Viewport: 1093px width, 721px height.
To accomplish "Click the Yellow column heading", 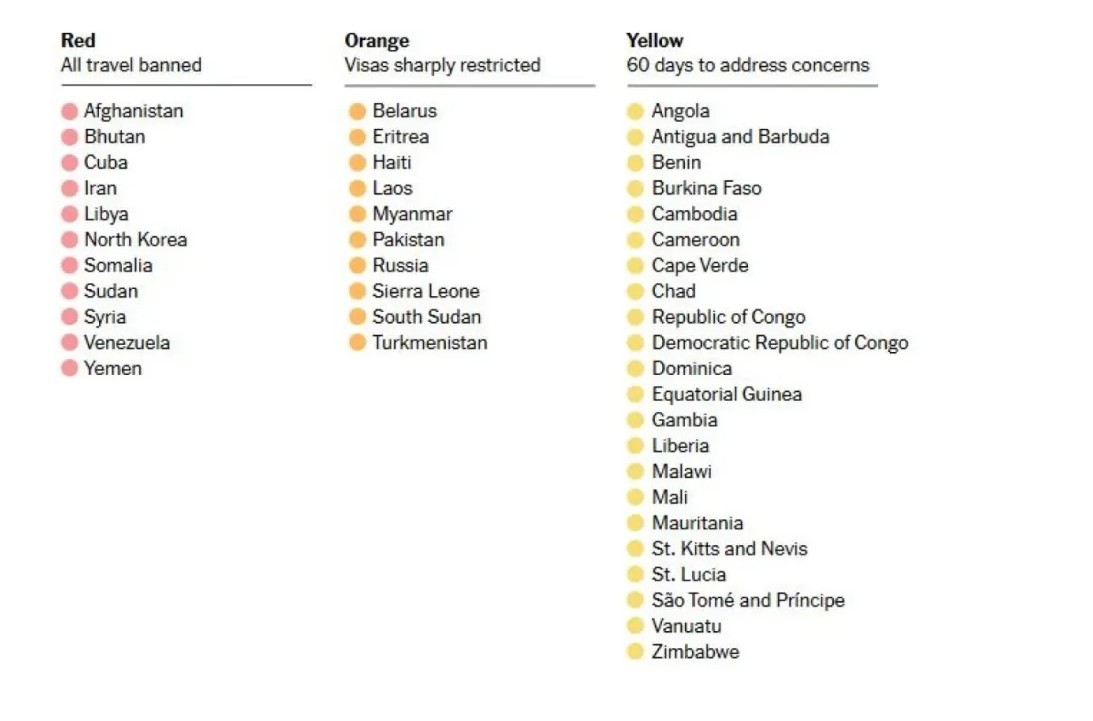I will (x=655, y=41).
